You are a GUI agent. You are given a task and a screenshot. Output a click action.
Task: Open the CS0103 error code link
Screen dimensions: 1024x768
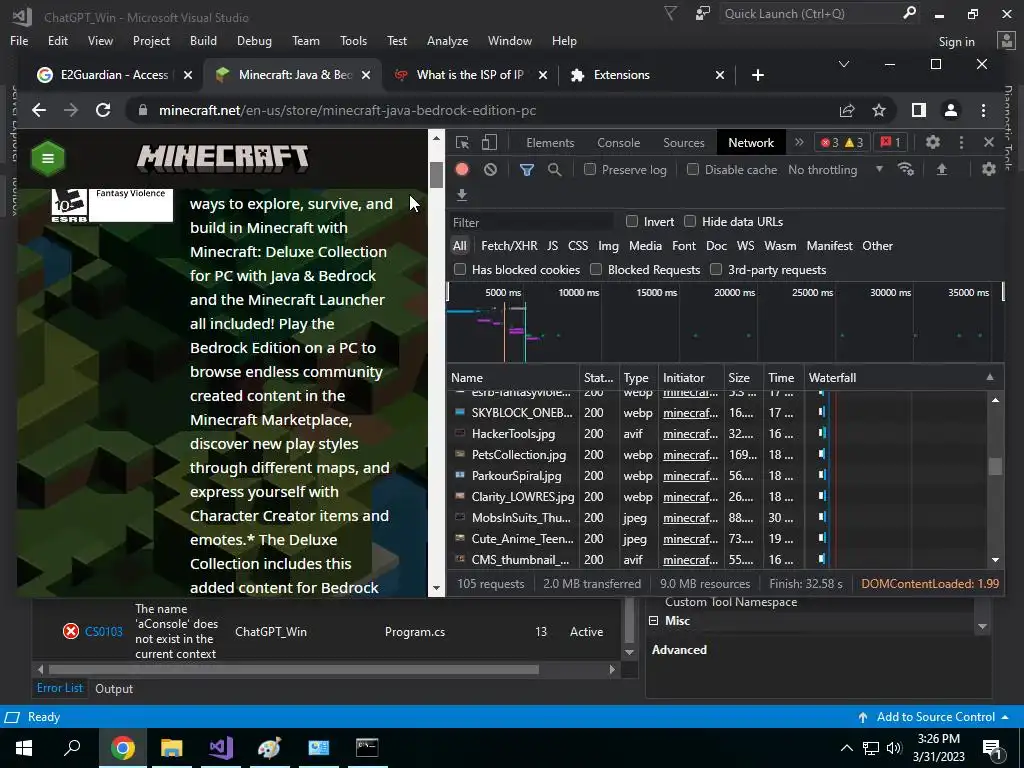coord(103,632)
